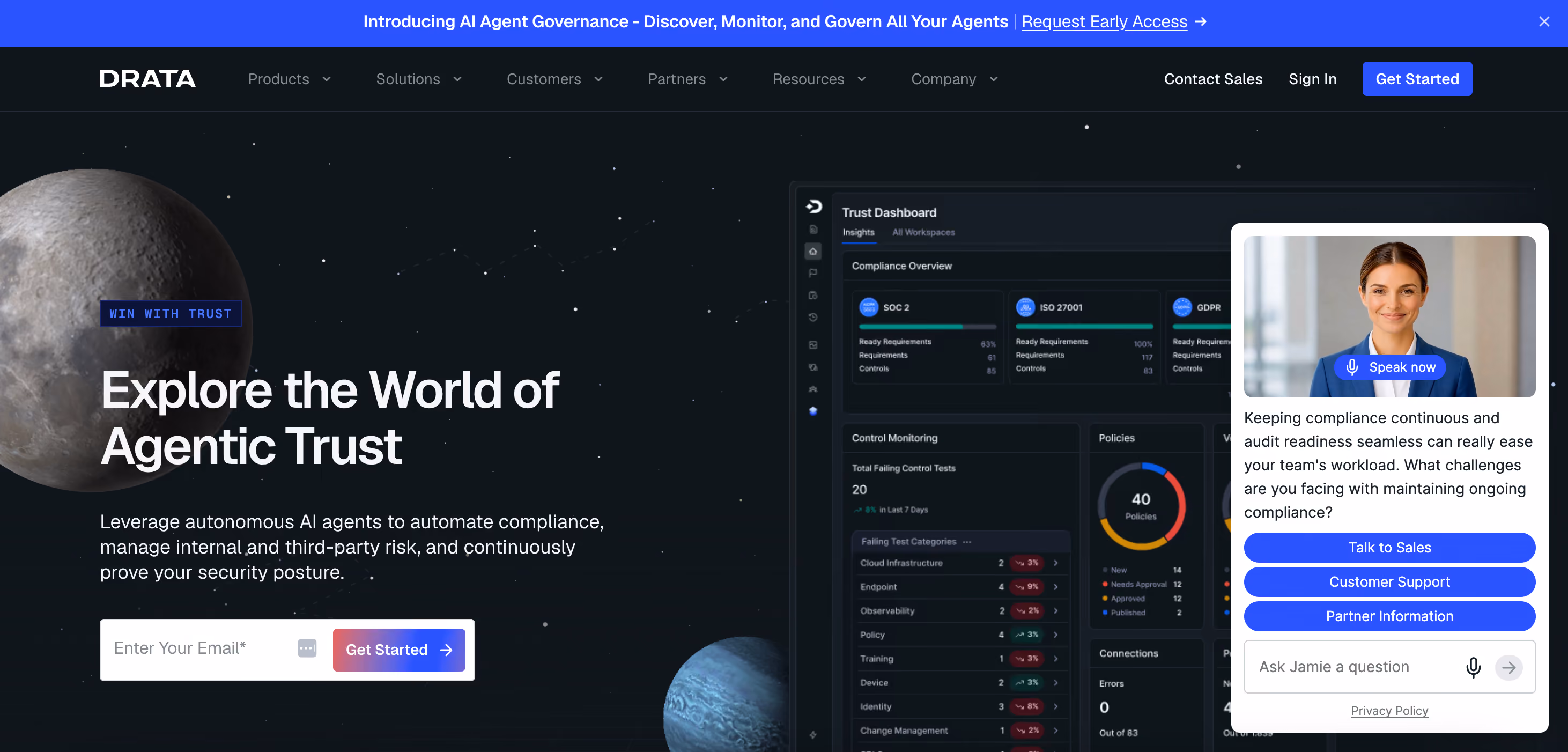Click the Request Early Access link
The height and width of the screenshot is (752, 1568).
coord(1104,22)
